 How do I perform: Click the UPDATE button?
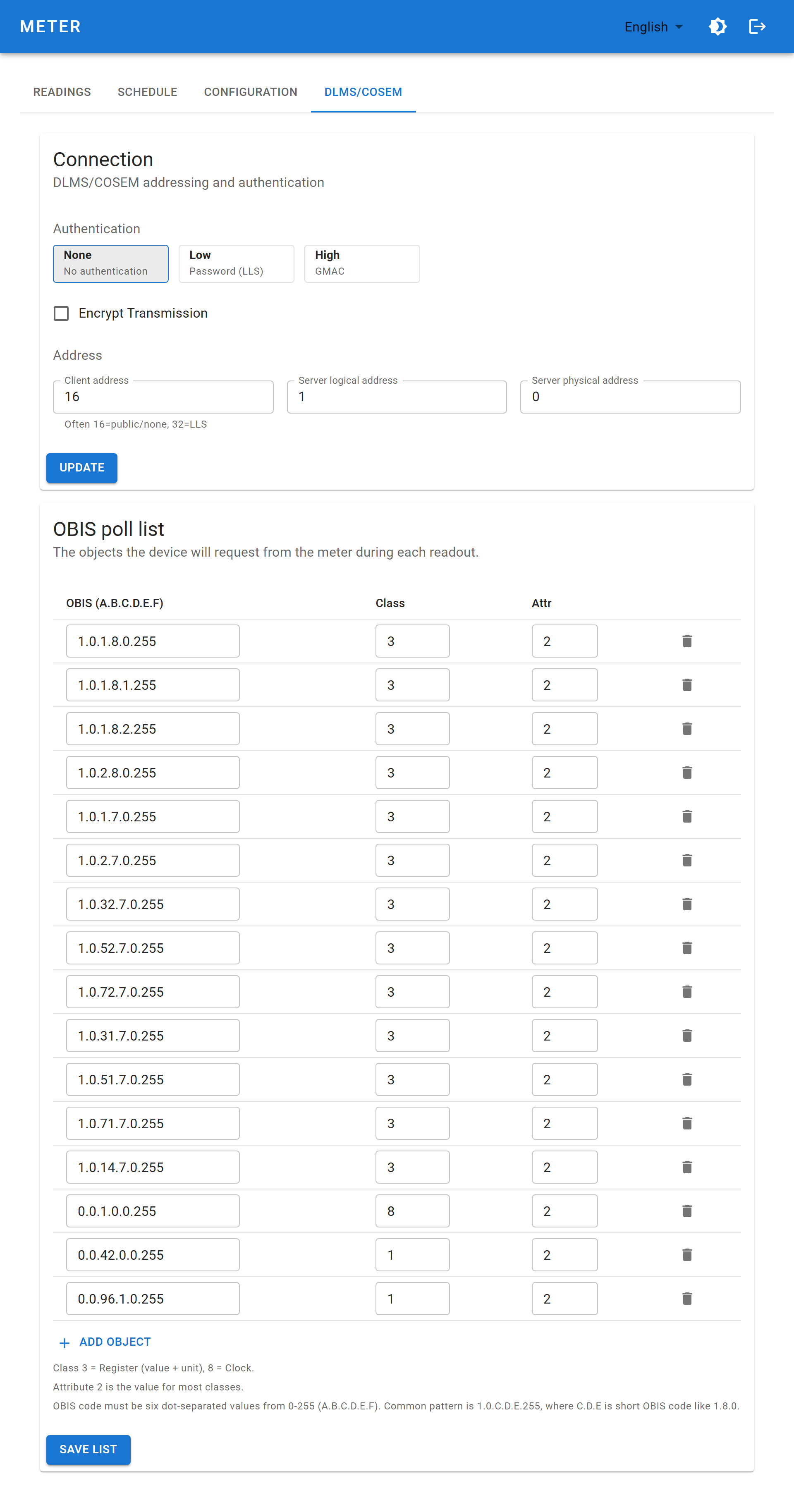(x=81, y=468)
